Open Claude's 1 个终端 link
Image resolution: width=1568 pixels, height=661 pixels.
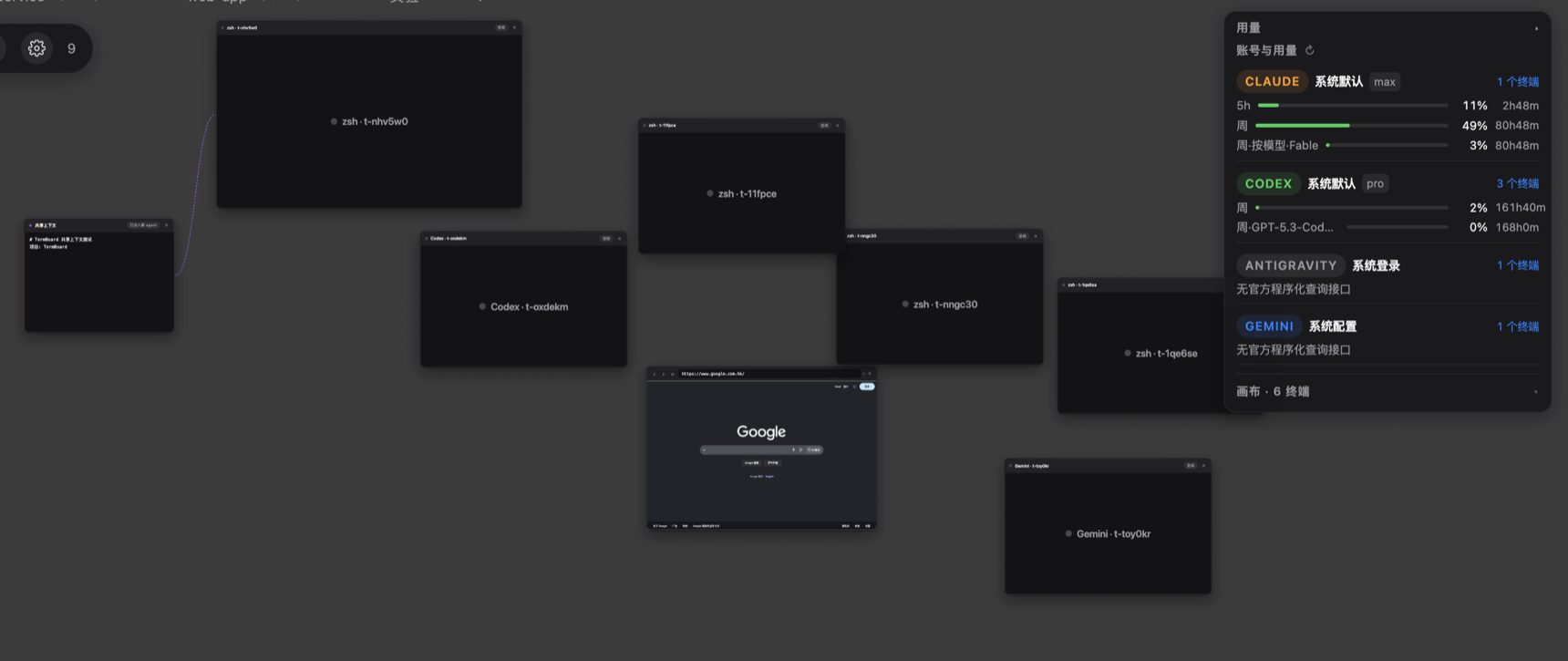pyautogui.click(x=1517, y=81)
